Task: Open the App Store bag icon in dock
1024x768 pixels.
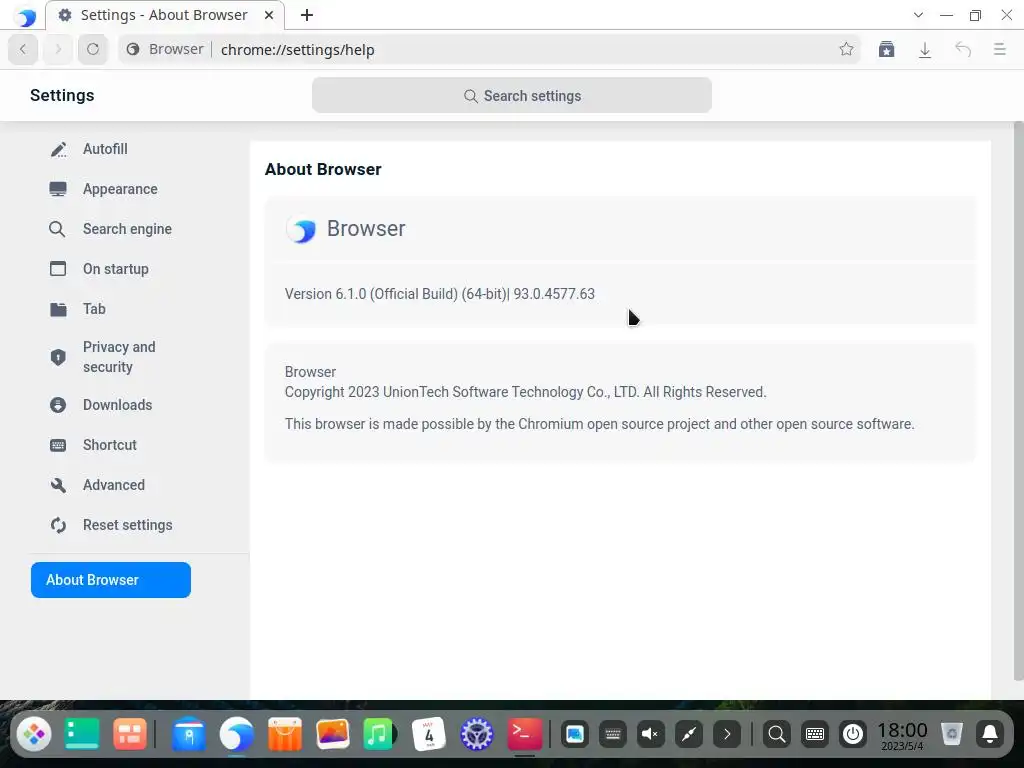Action: [285, 734]
